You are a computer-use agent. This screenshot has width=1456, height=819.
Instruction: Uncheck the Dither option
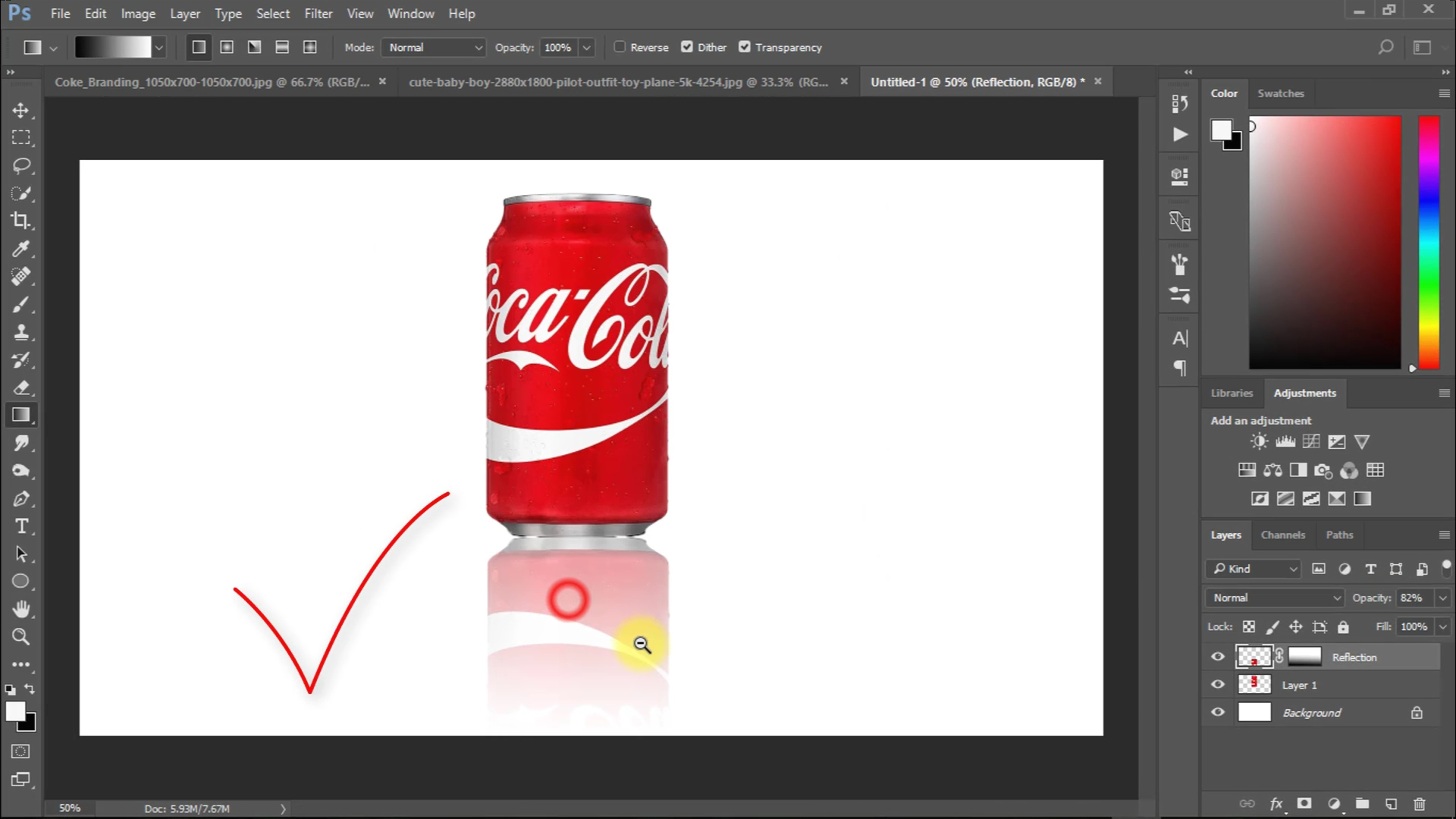tap(687, 47)
